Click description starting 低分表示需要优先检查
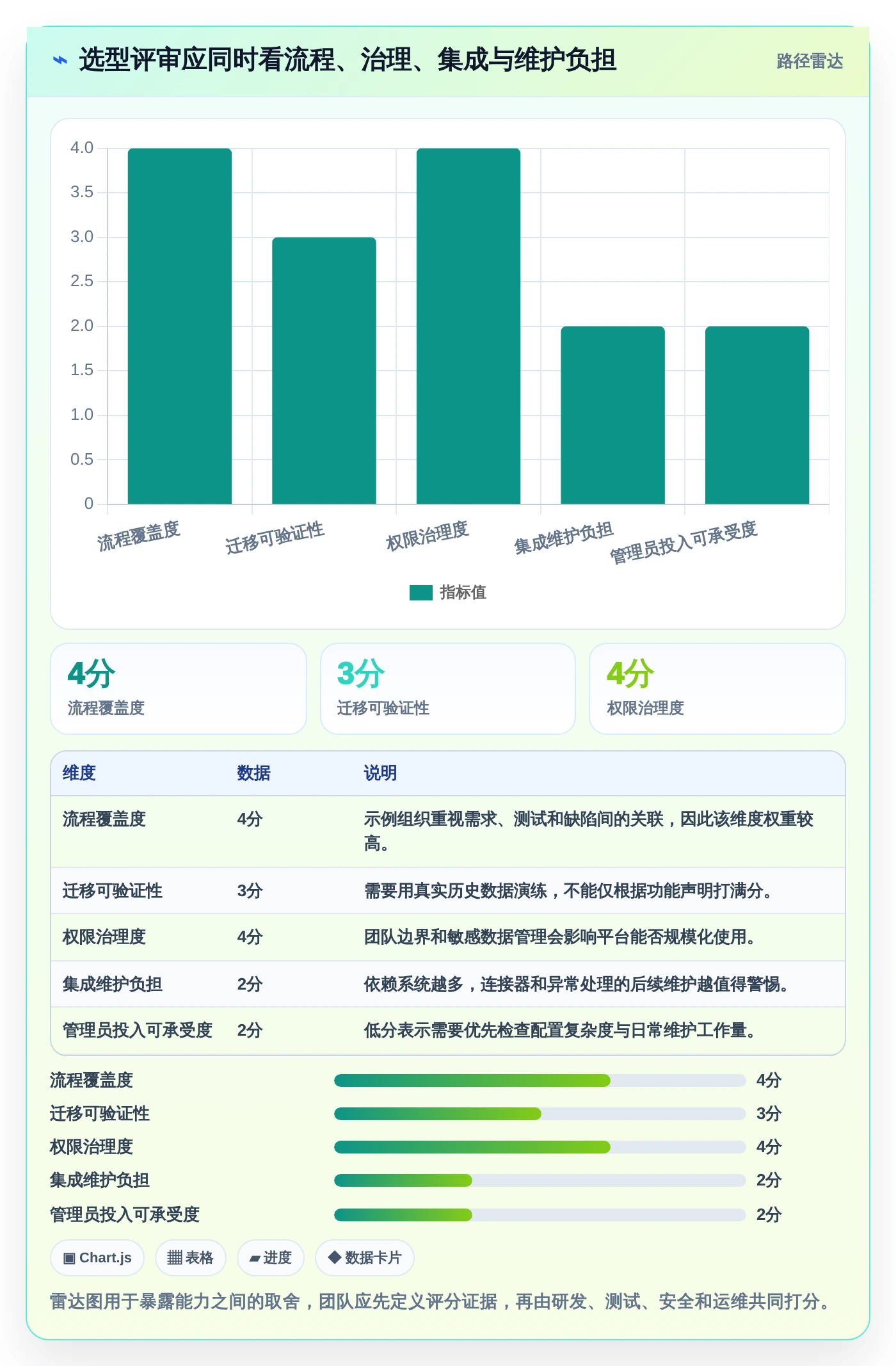 560,1031
